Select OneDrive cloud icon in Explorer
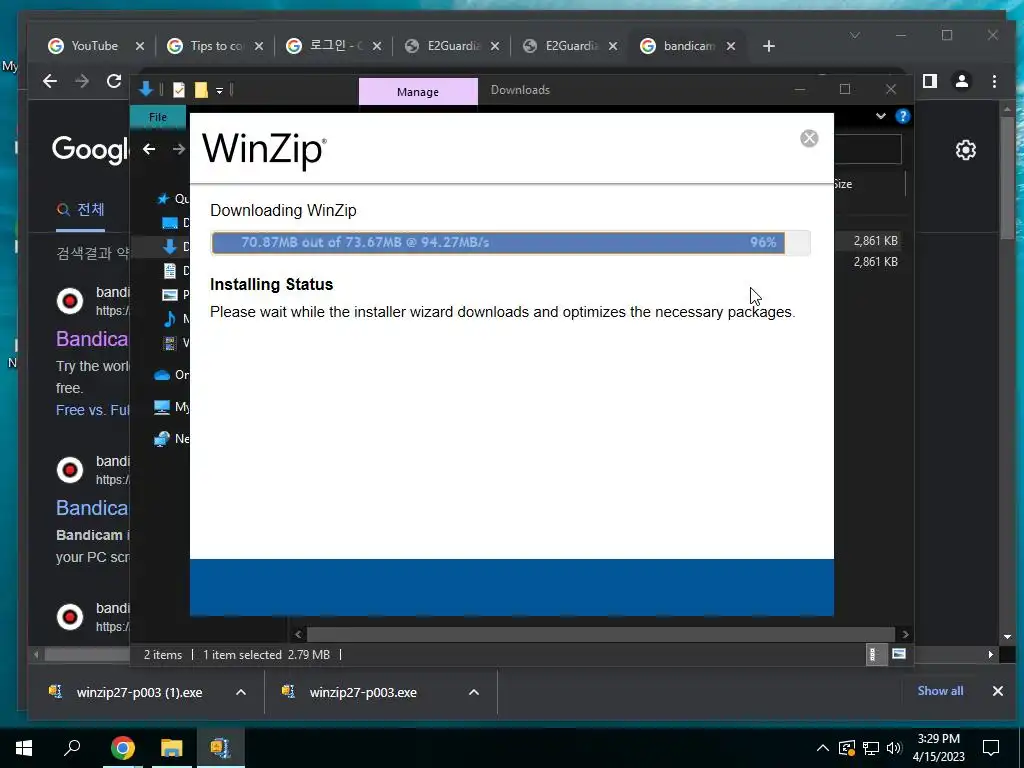1024x768 pixels. [x=162, y=375]
